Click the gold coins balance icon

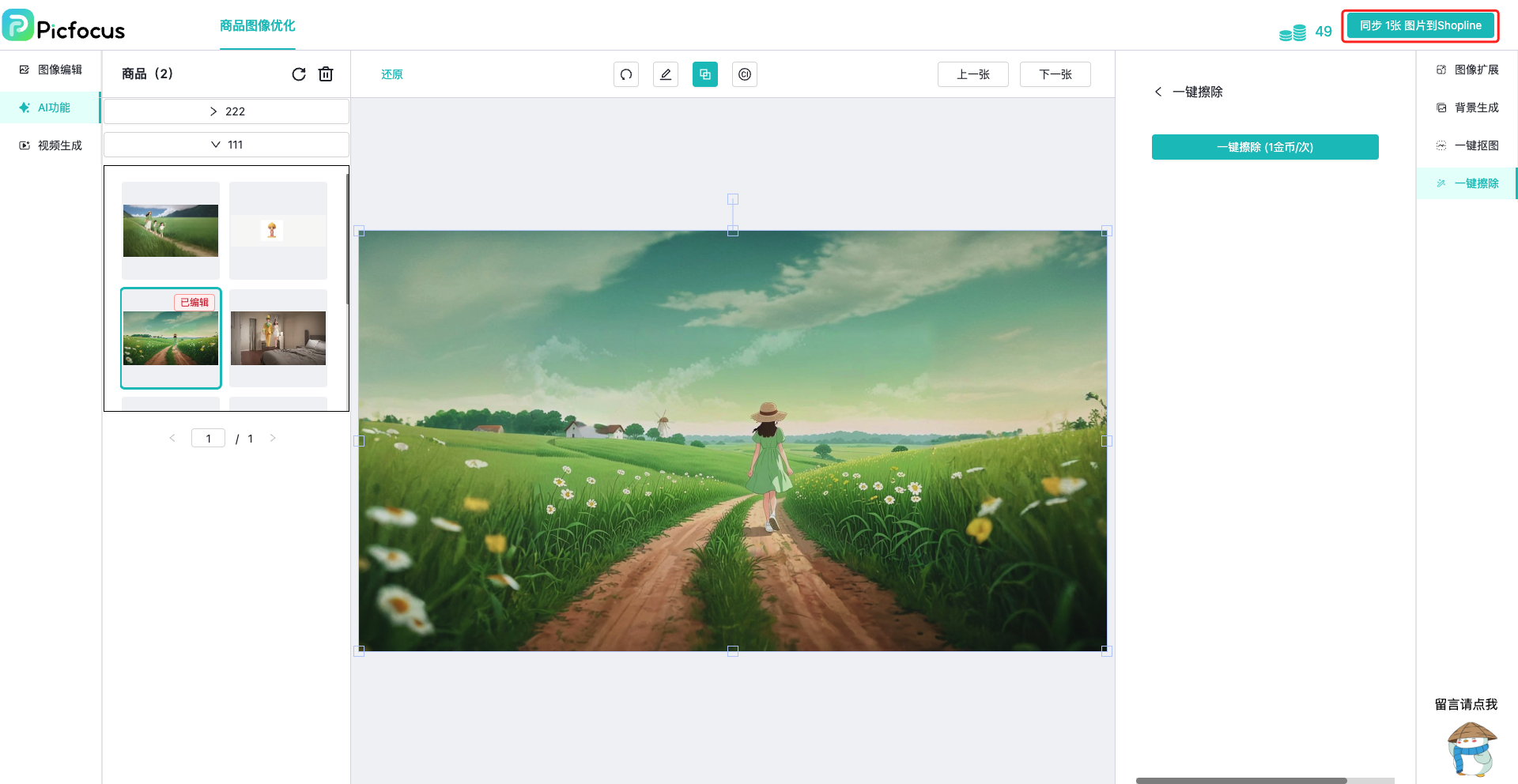pyautogui.click(x=1293, y=32)
